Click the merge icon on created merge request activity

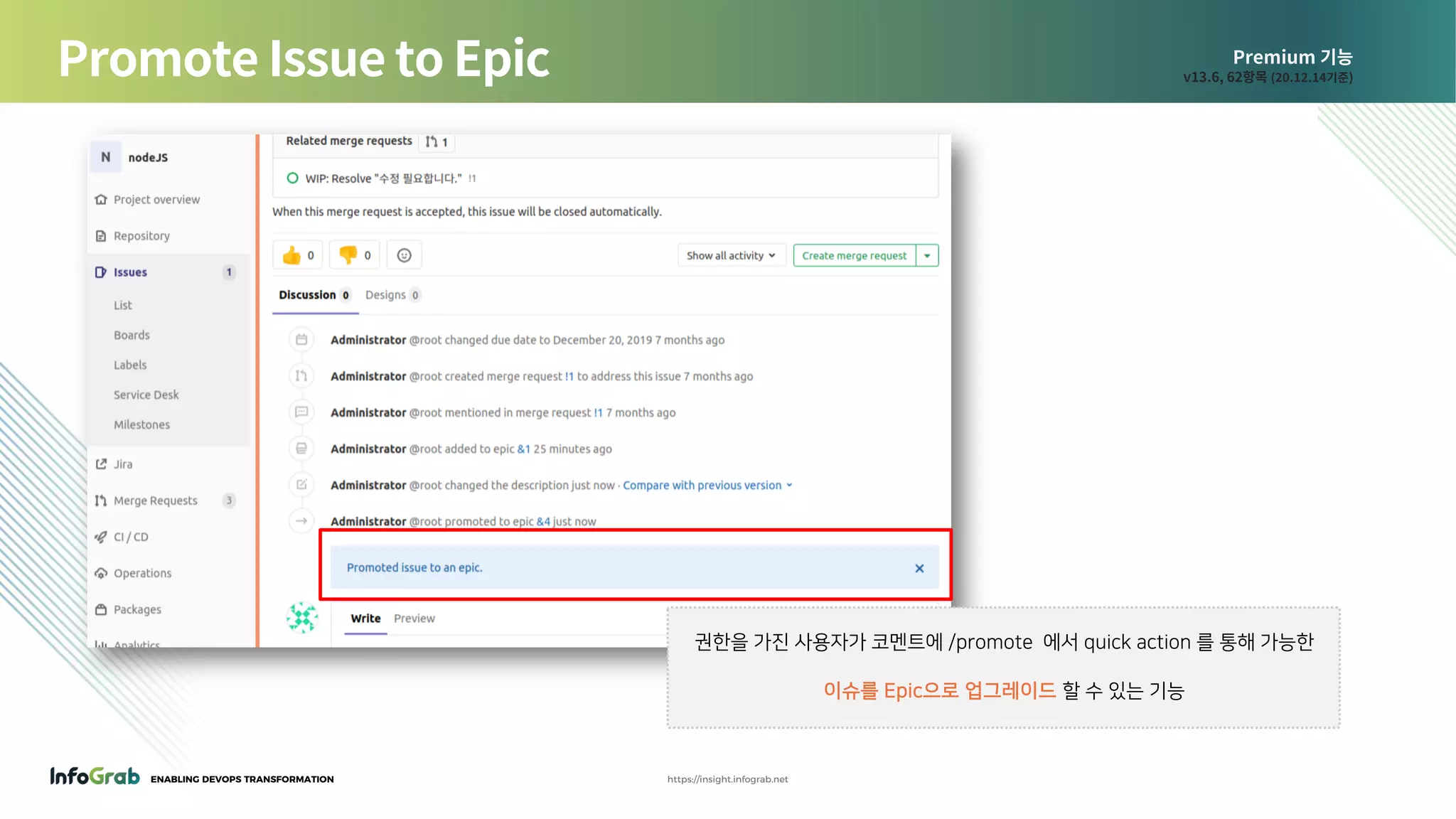(301, 376)
